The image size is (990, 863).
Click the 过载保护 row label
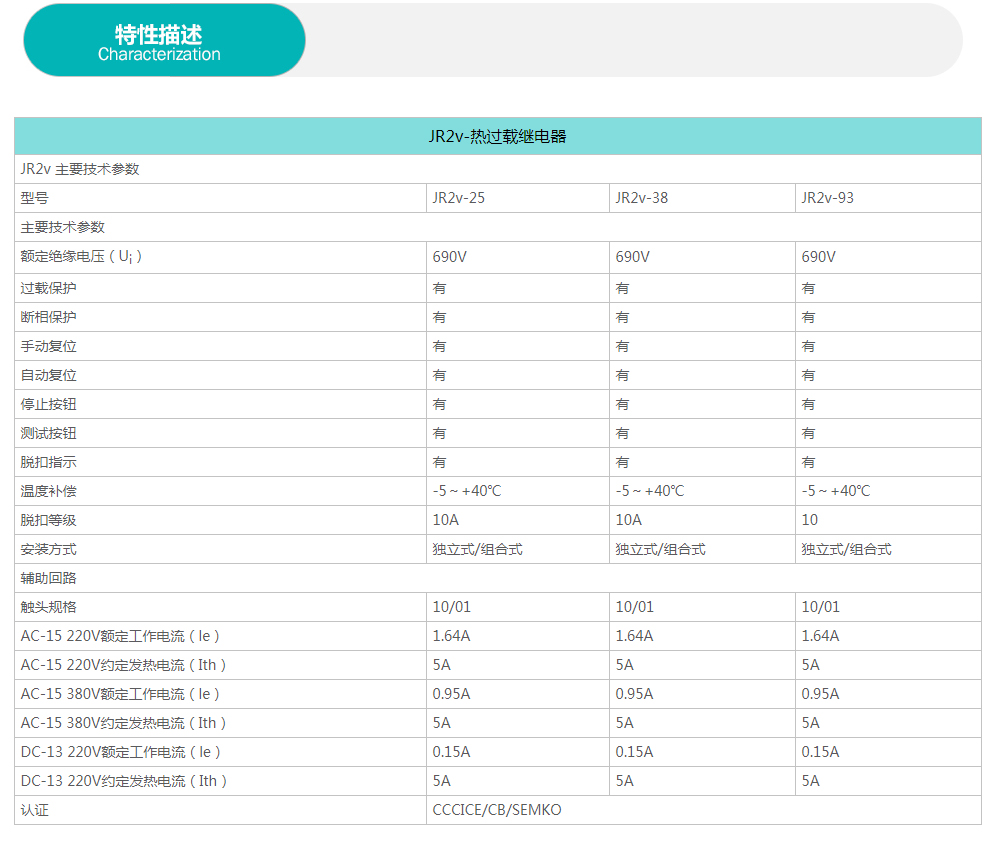pyautogui.click(x=48, y=289)
